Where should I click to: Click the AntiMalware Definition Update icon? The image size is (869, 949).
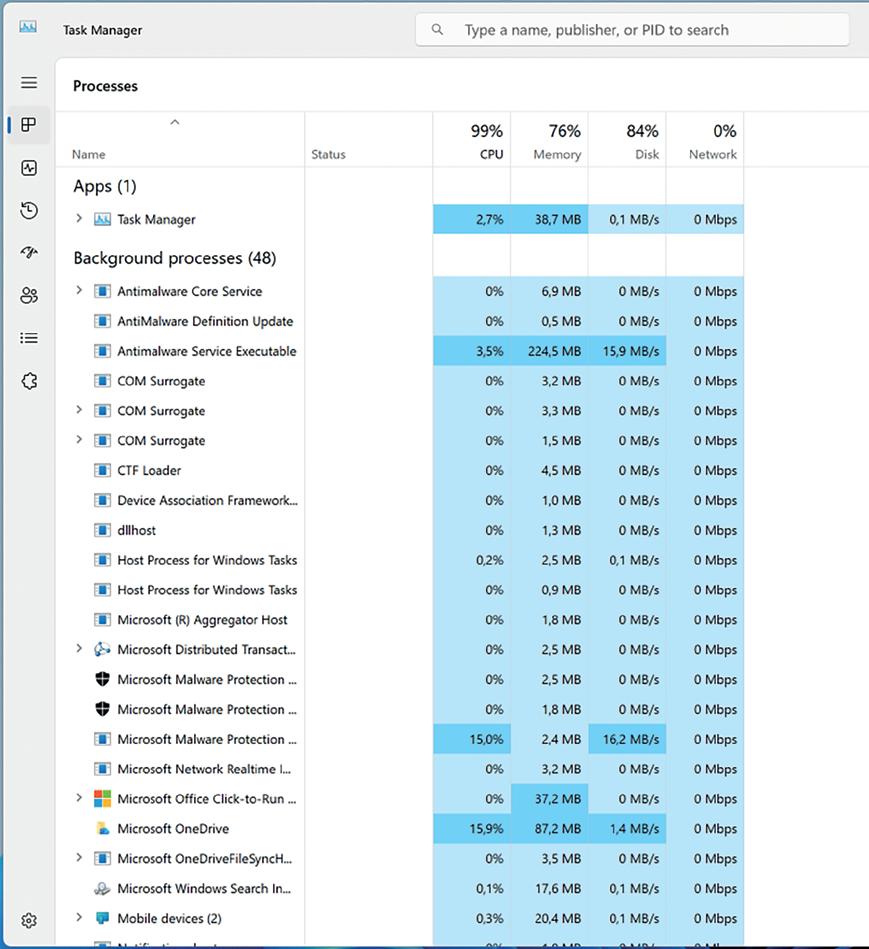(102, 321)
